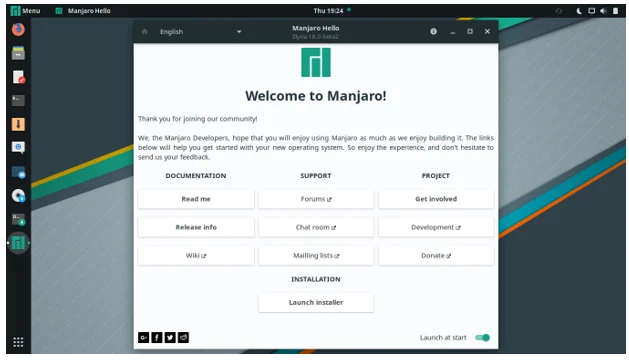This screenshot has width=629, height=361.
Task: Click the Release info button
Action: [x=196, y=227]
